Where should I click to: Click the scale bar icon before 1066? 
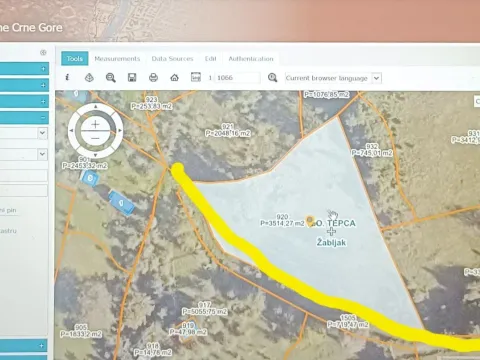196,77
